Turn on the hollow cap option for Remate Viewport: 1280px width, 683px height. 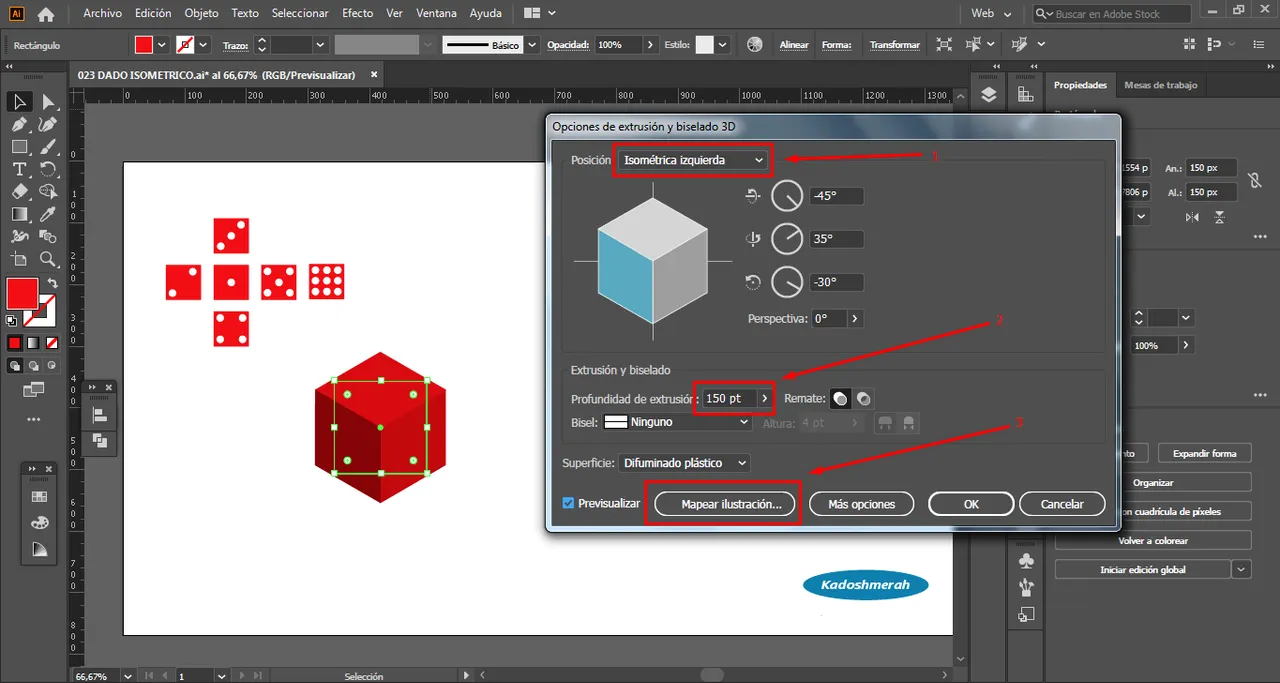point(863,398)
